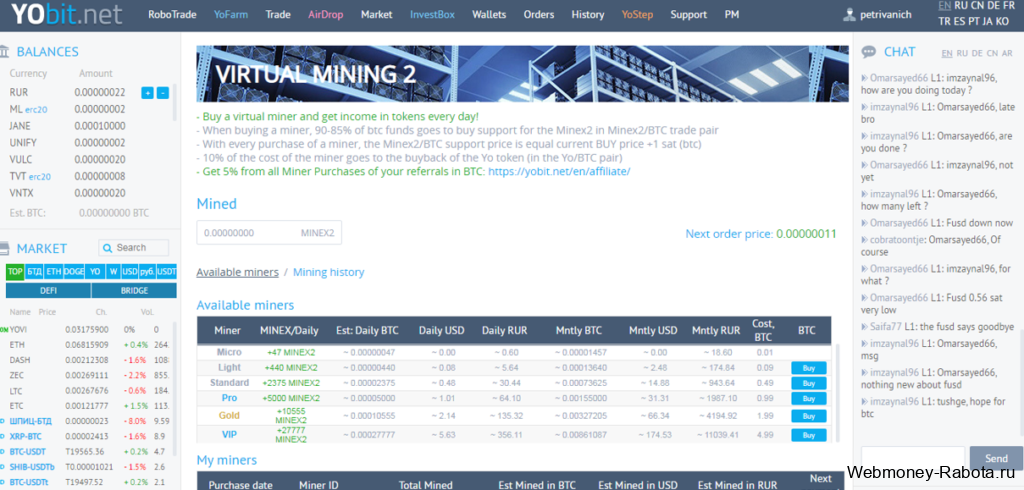
Task: Open PM private messages
Action: click(731, 14)
